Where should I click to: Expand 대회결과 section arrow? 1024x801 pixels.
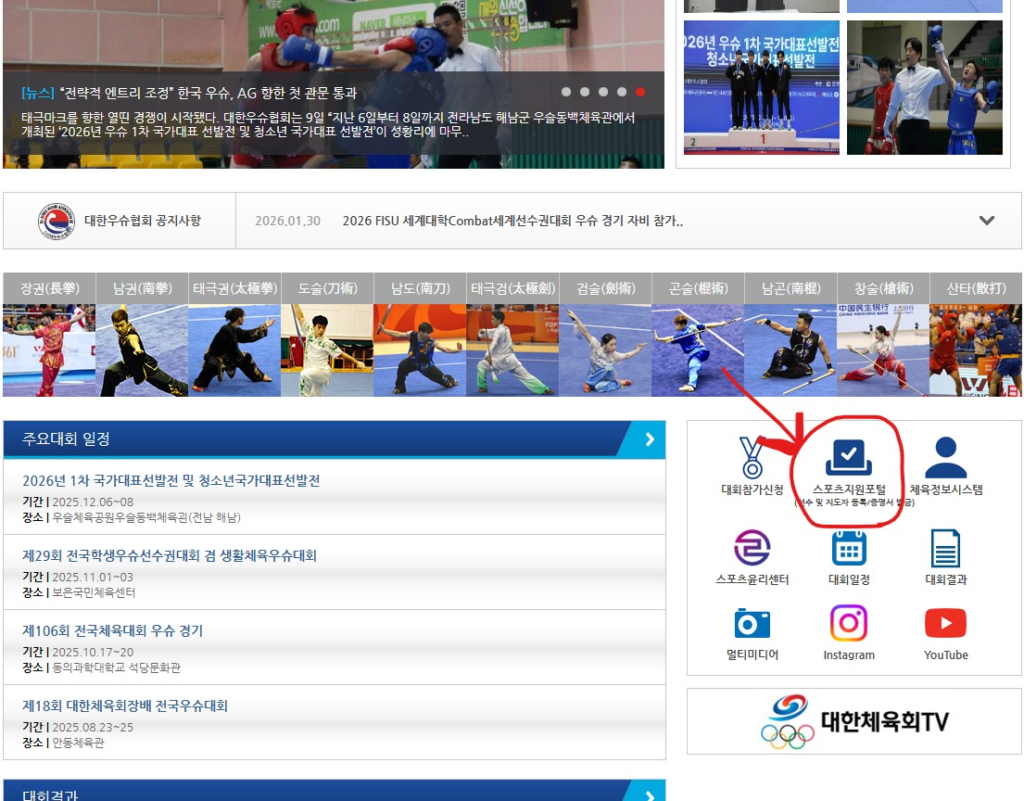click(x=649, y=795)
